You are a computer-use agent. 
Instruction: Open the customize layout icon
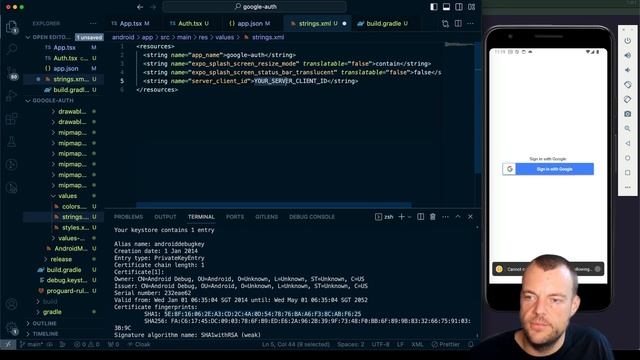pyautogui.click(x=472, y=7)
